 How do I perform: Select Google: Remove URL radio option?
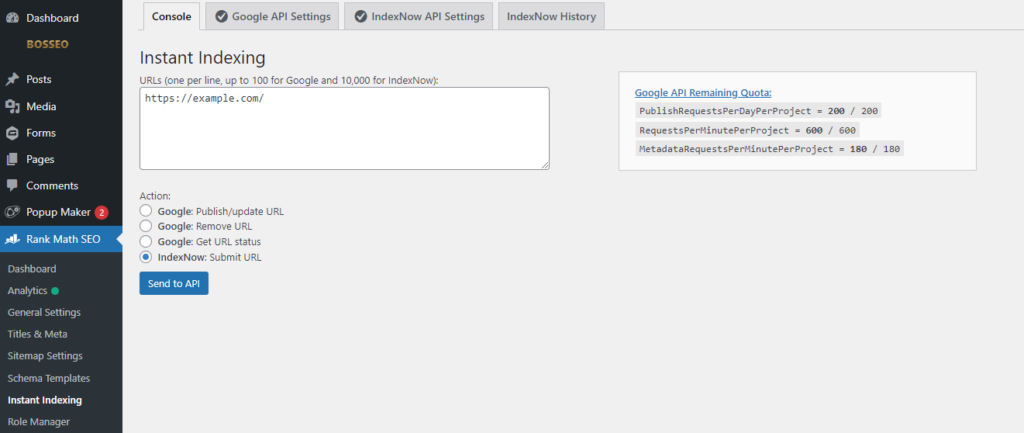[x=146, y=226]
